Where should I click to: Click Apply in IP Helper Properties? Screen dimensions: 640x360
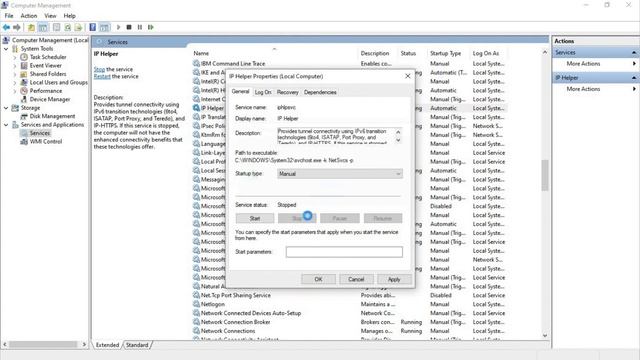click(x=394, y=279)
